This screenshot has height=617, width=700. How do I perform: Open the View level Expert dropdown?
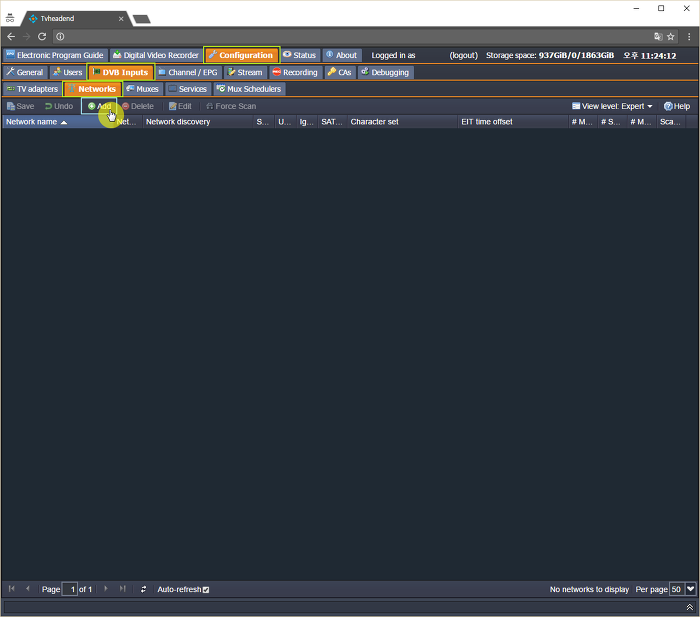tap(612, 106)
